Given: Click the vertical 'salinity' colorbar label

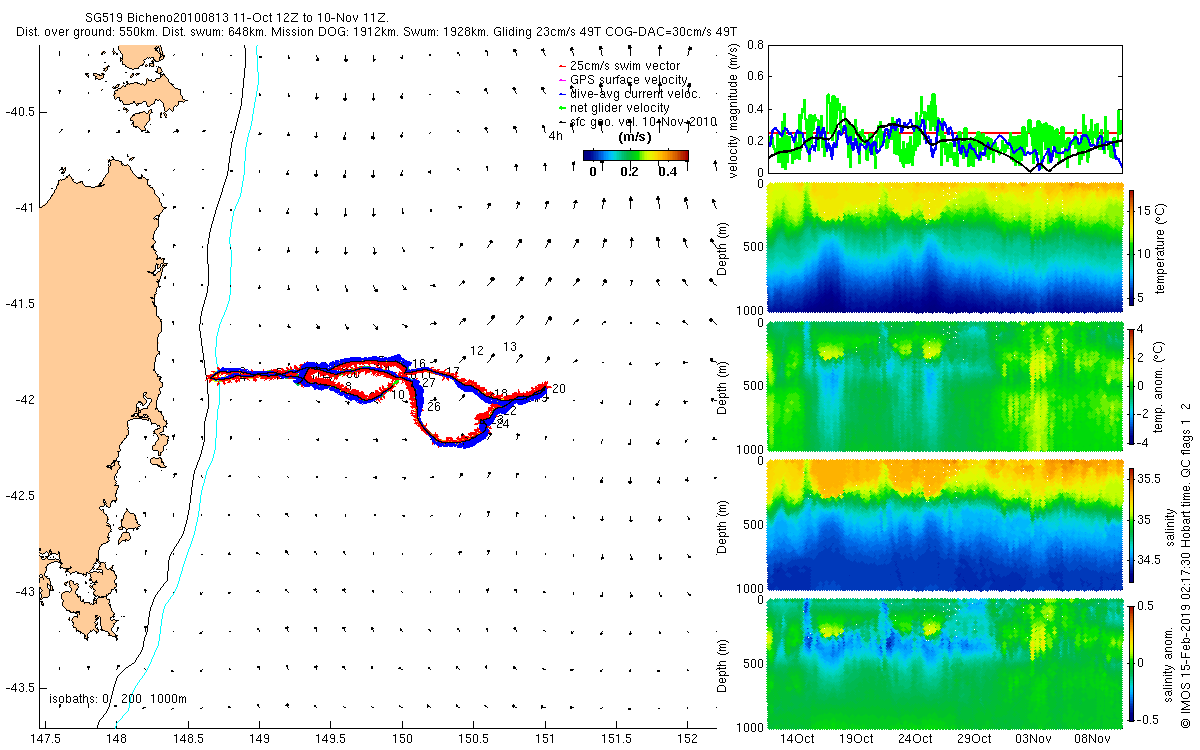Looking at the screenshot, I should [x=1172, y=525].
